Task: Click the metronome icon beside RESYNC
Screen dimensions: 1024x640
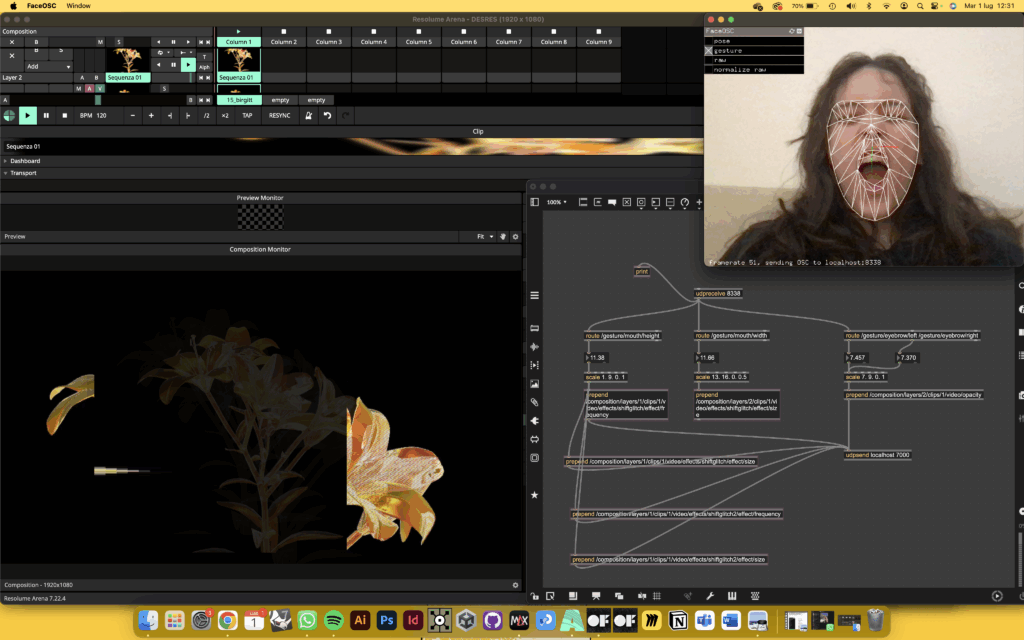Action: (x=308, y=116)
